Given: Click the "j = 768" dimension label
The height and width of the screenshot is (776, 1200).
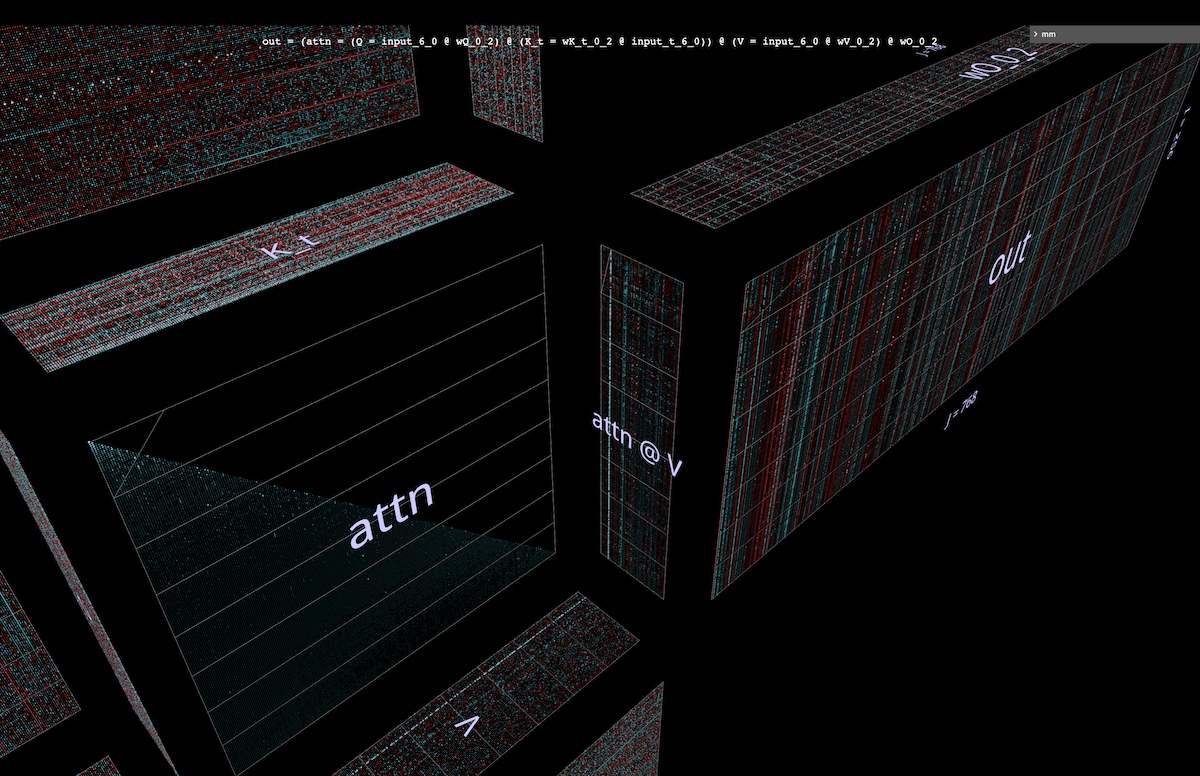Looking at the screenshot, I should point(960,410).
